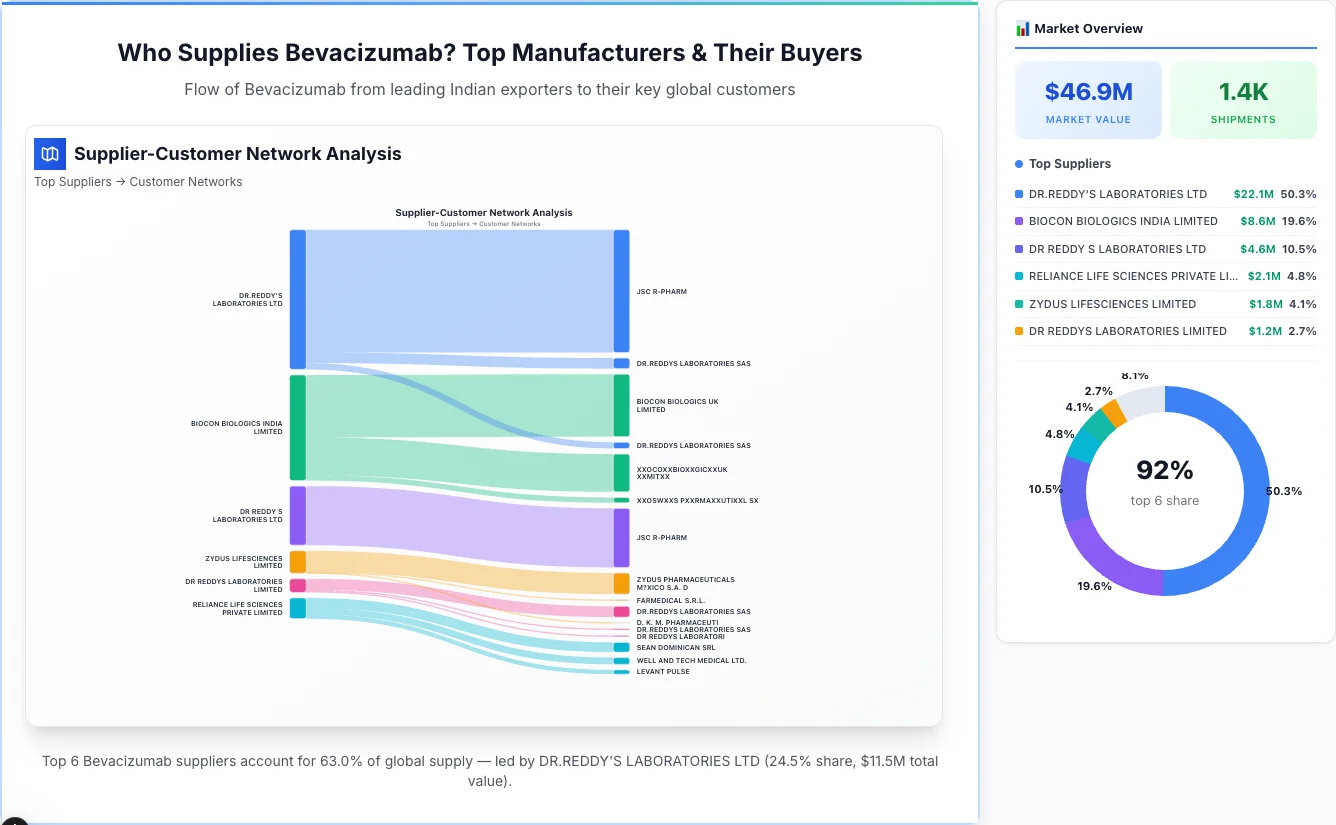This screenshot has height=825, width=1336.
Task: Toggle the DR REDDY S LABORATORIES LTD supplier row
Action: pos(1150,249)
